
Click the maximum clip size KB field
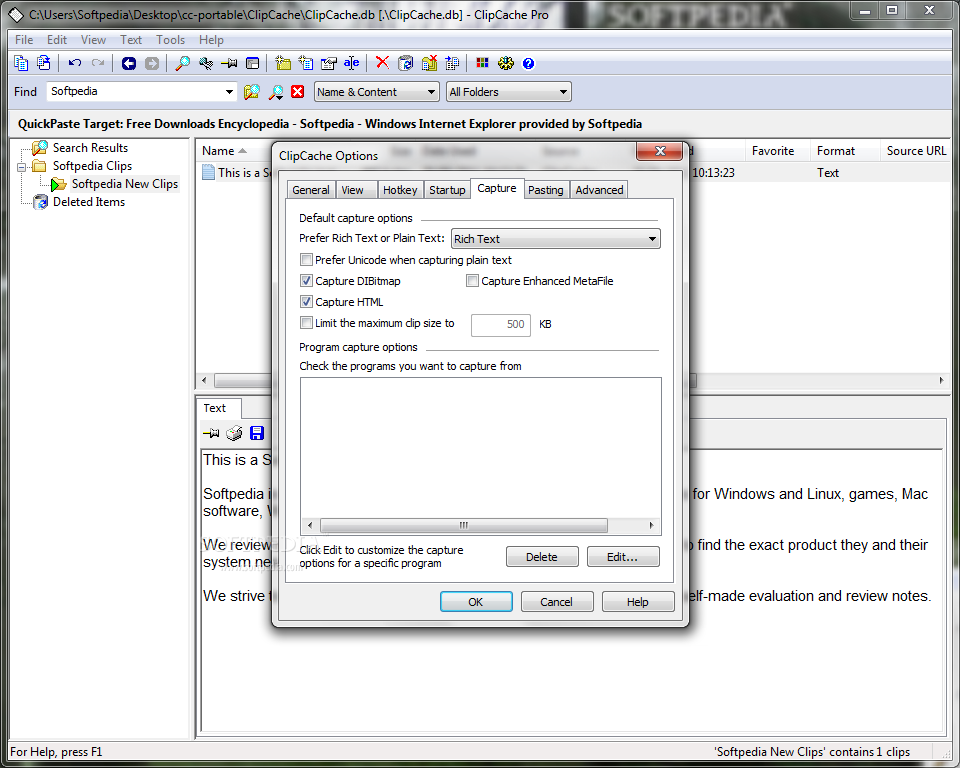500,324
